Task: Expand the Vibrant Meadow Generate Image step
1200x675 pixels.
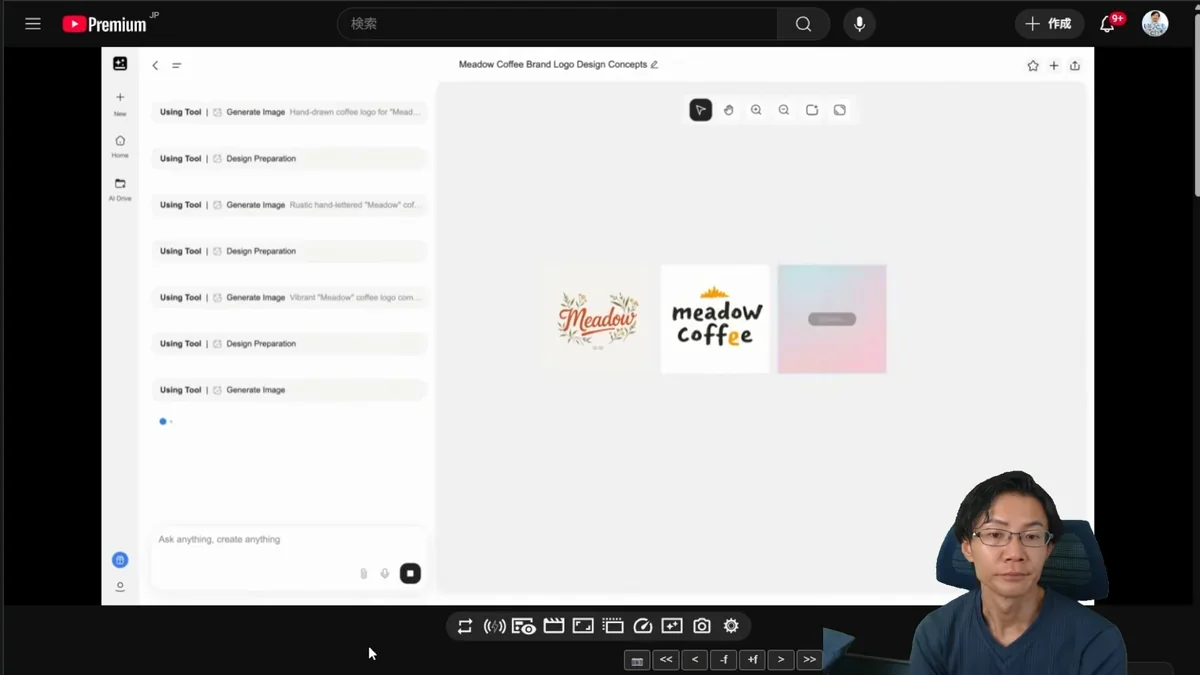Action: coord(290,297)
